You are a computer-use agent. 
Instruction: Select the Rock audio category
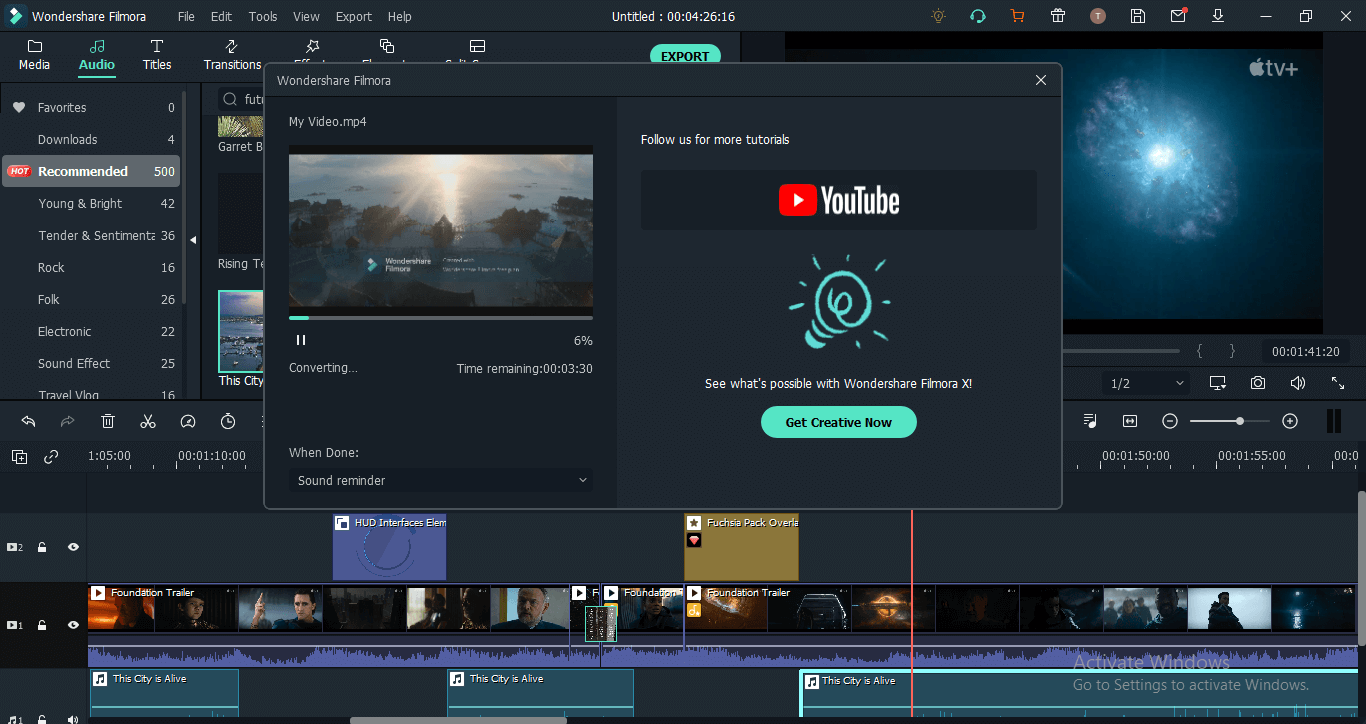[x=91, y=267]
